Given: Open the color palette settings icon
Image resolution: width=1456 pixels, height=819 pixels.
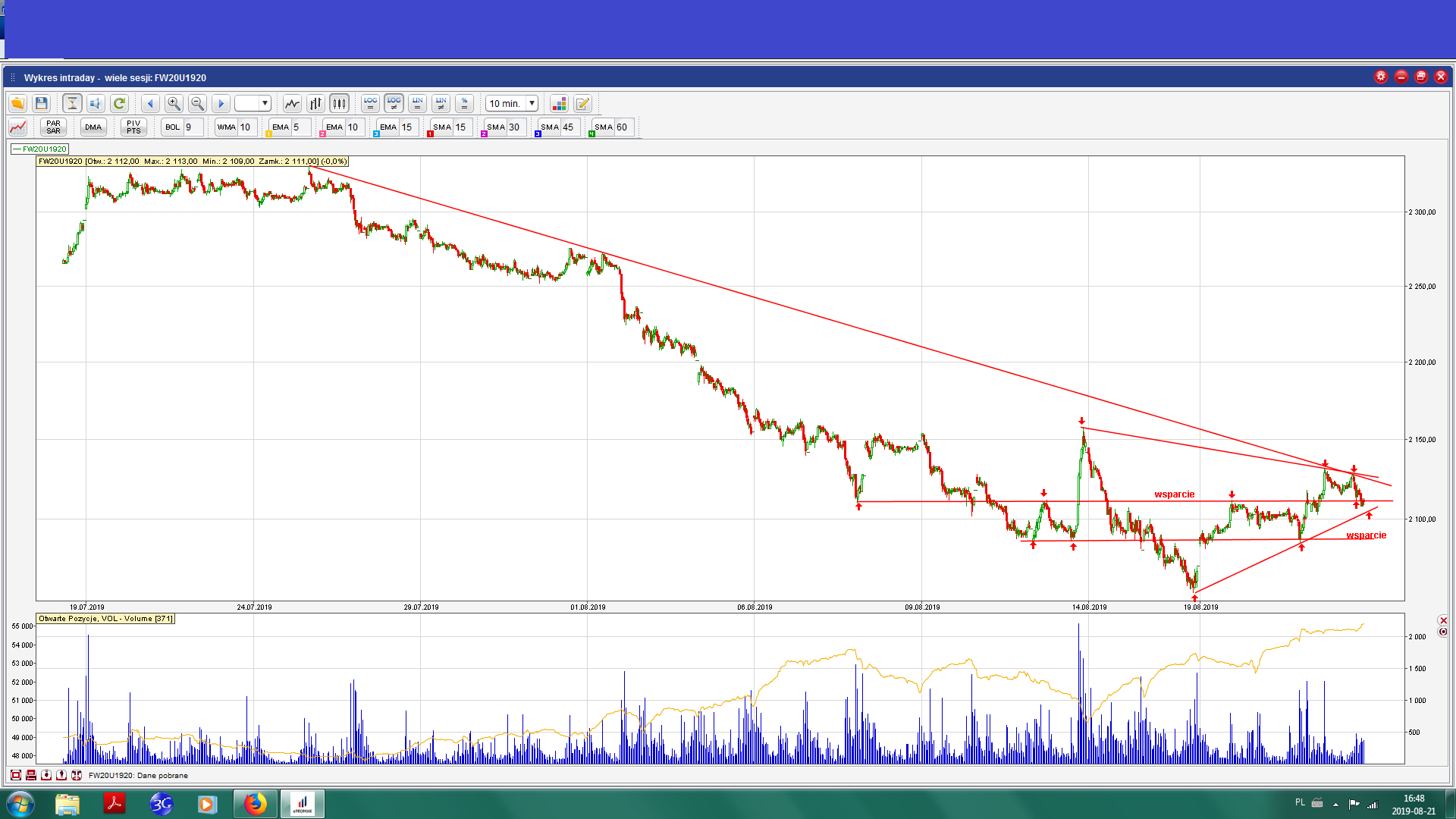Looking at the screenshot, I should coord(559,104).
